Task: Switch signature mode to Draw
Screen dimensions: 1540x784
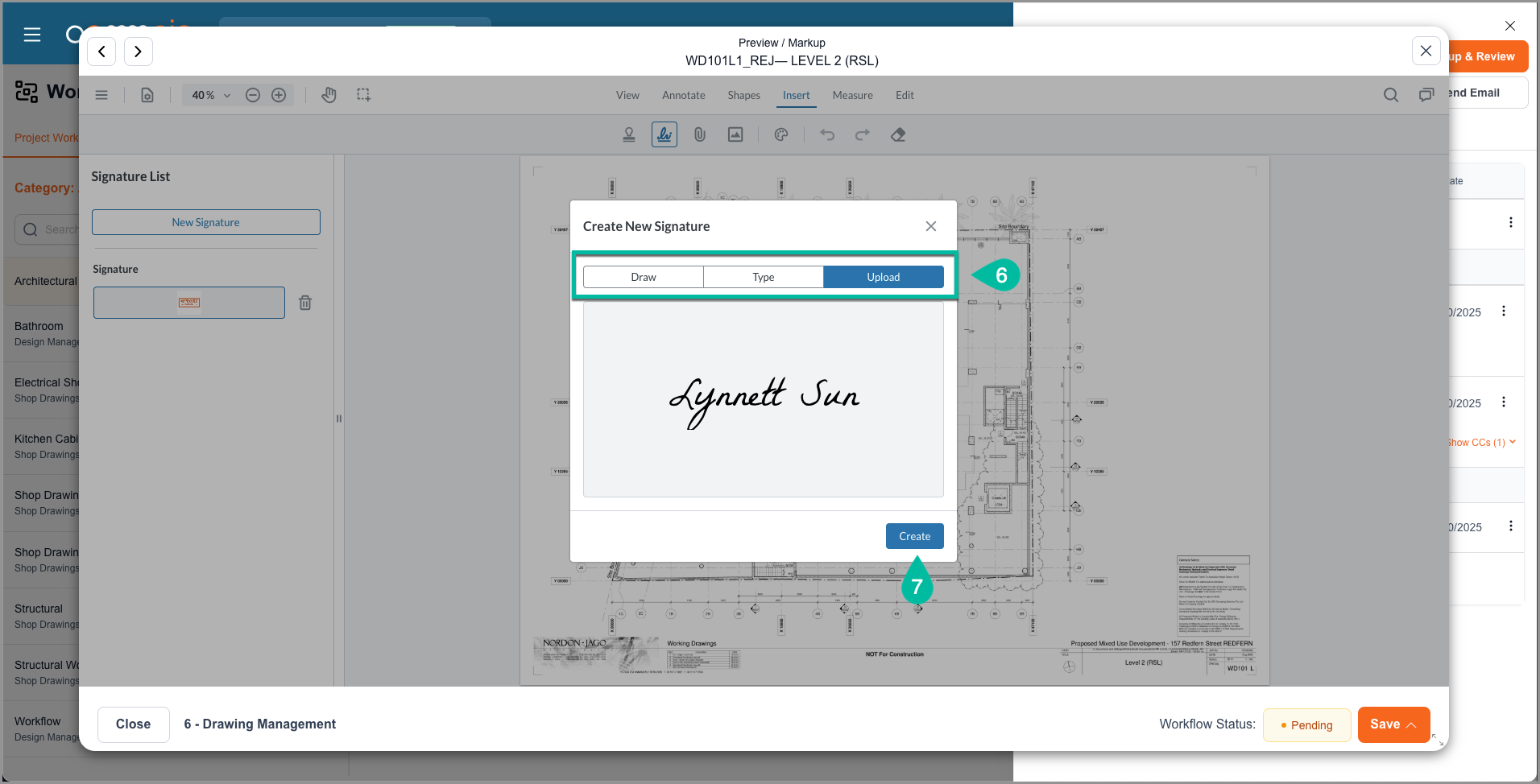Action: (x=643, y=277)
